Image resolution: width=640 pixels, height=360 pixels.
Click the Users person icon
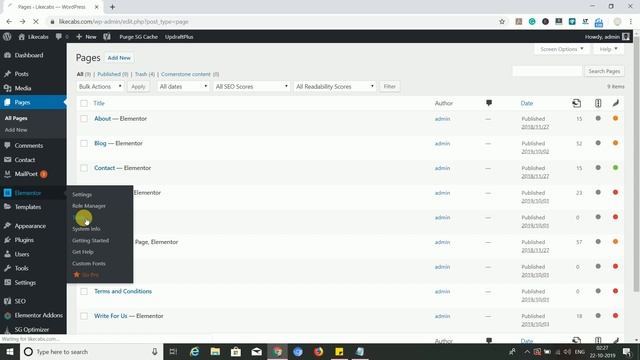(x=7, y=254)
